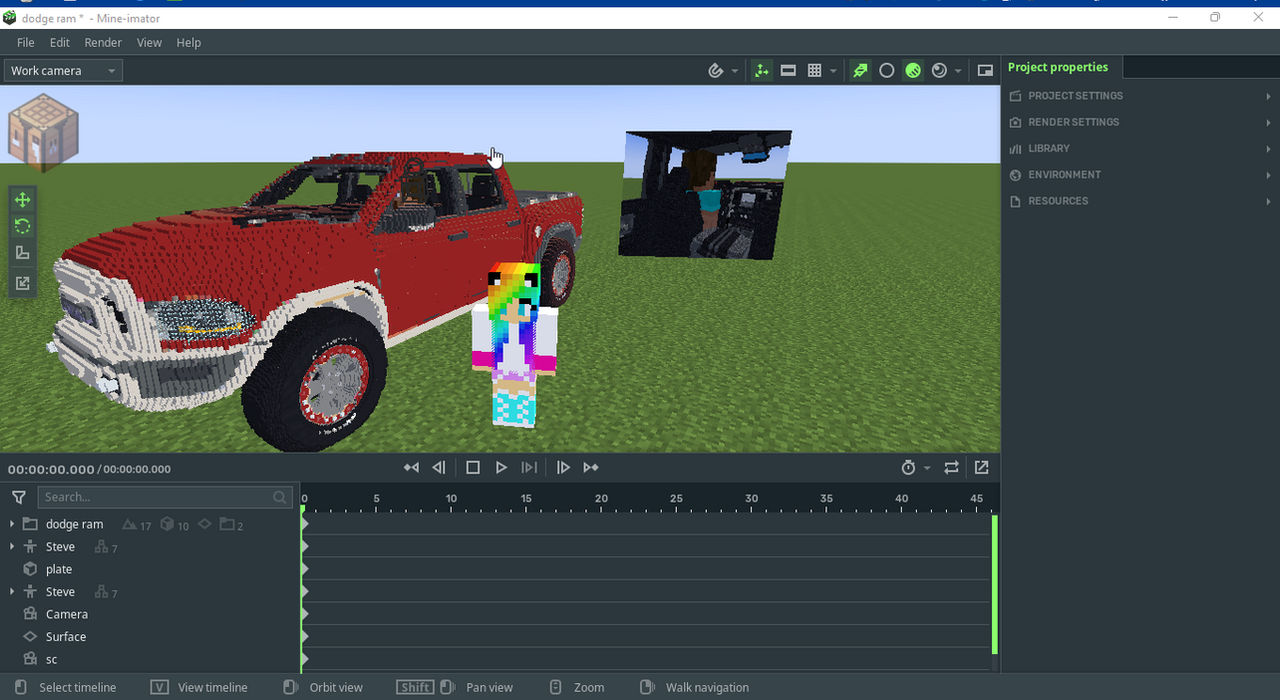
Task: Pop out the timeline into a separate window
Action: tap(982, 468)
